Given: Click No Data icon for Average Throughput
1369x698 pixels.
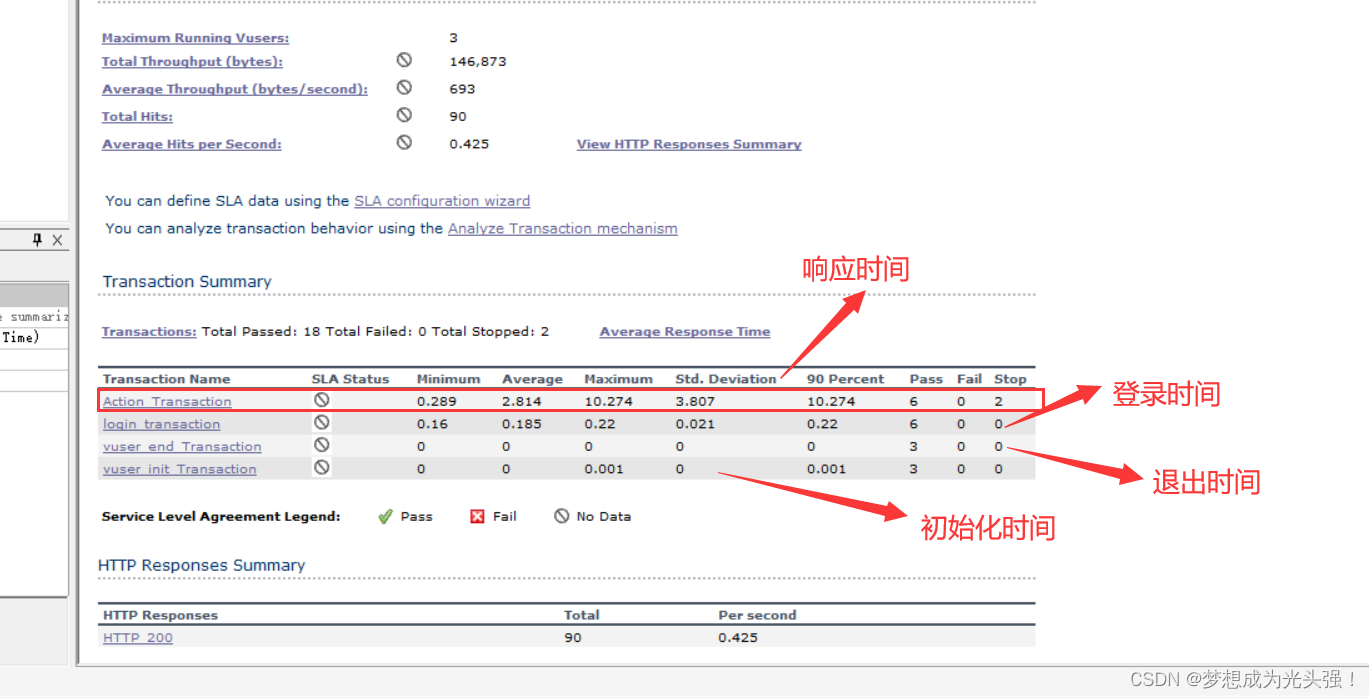Looking at the screenshot, I should pyautogui.click(x=404, y=87).
